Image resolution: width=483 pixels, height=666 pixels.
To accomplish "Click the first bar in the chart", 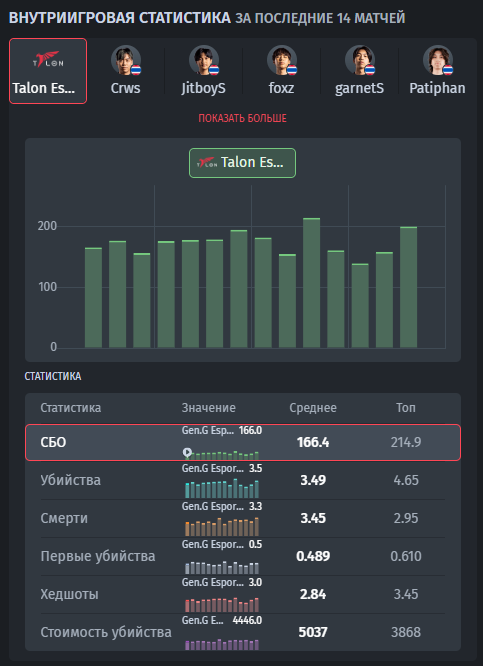I will point(93,298).
